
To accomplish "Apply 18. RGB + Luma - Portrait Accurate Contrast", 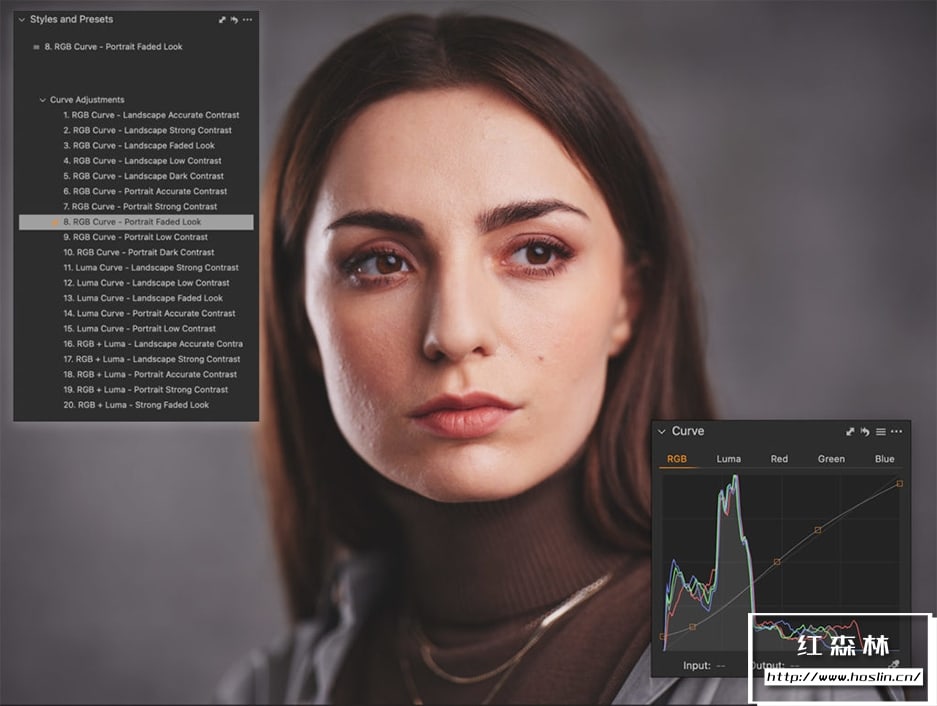I will 150,374.
